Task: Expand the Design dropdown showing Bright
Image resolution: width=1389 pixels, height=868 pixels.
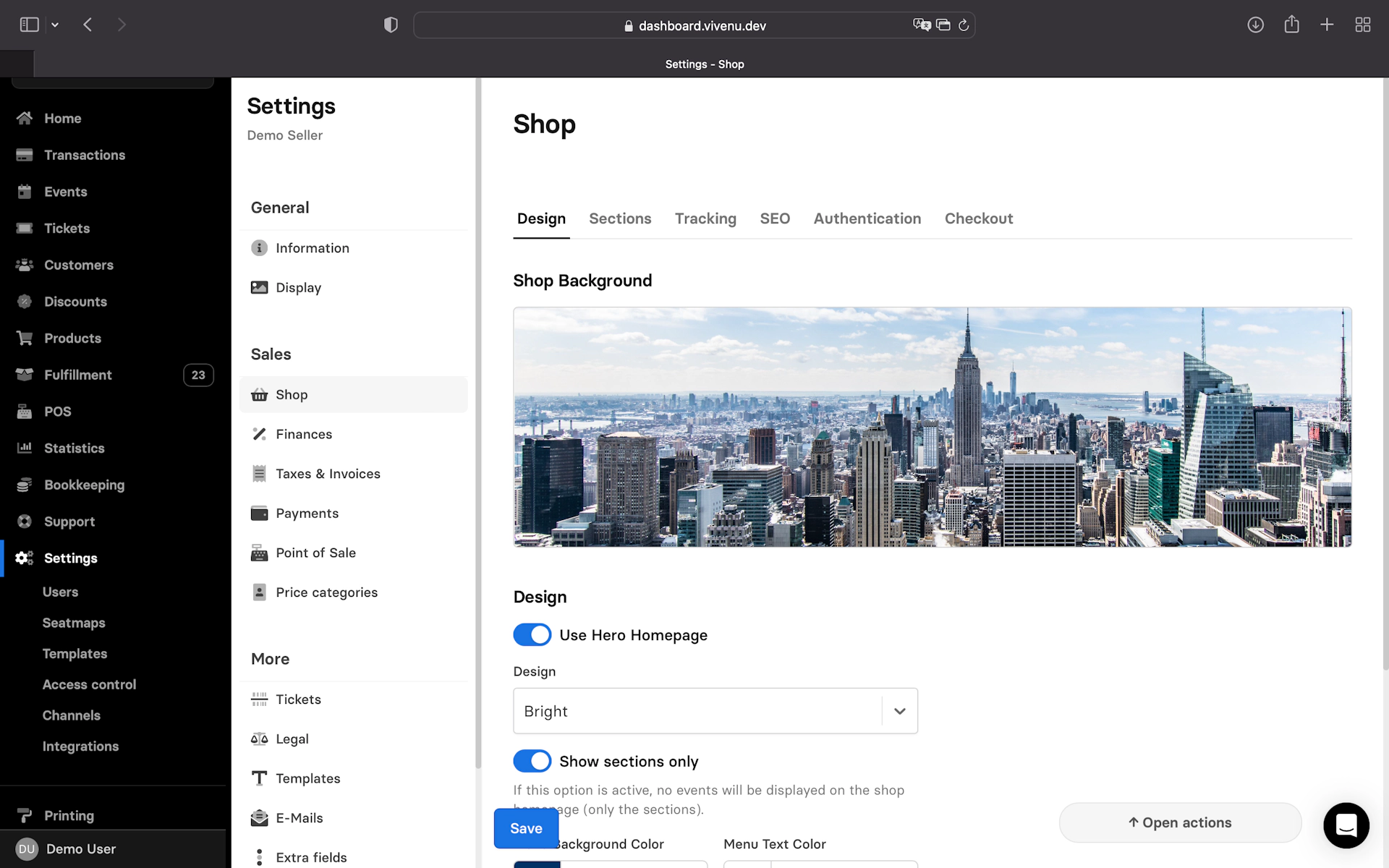Action: (899, 711)
